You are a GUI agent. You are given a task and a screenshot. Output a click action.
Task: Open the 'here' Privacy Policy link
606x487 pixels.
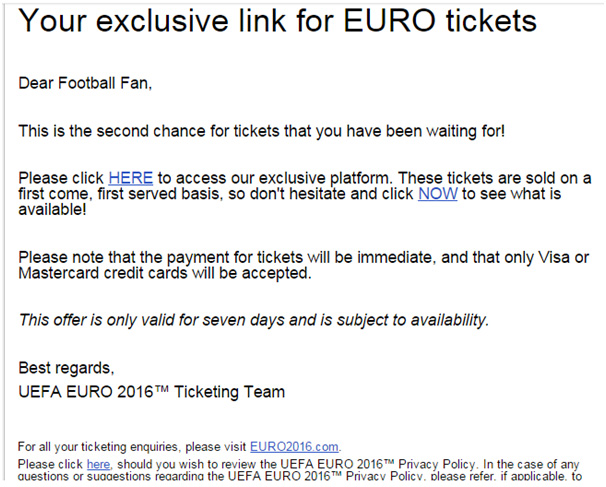coord(98,464)
